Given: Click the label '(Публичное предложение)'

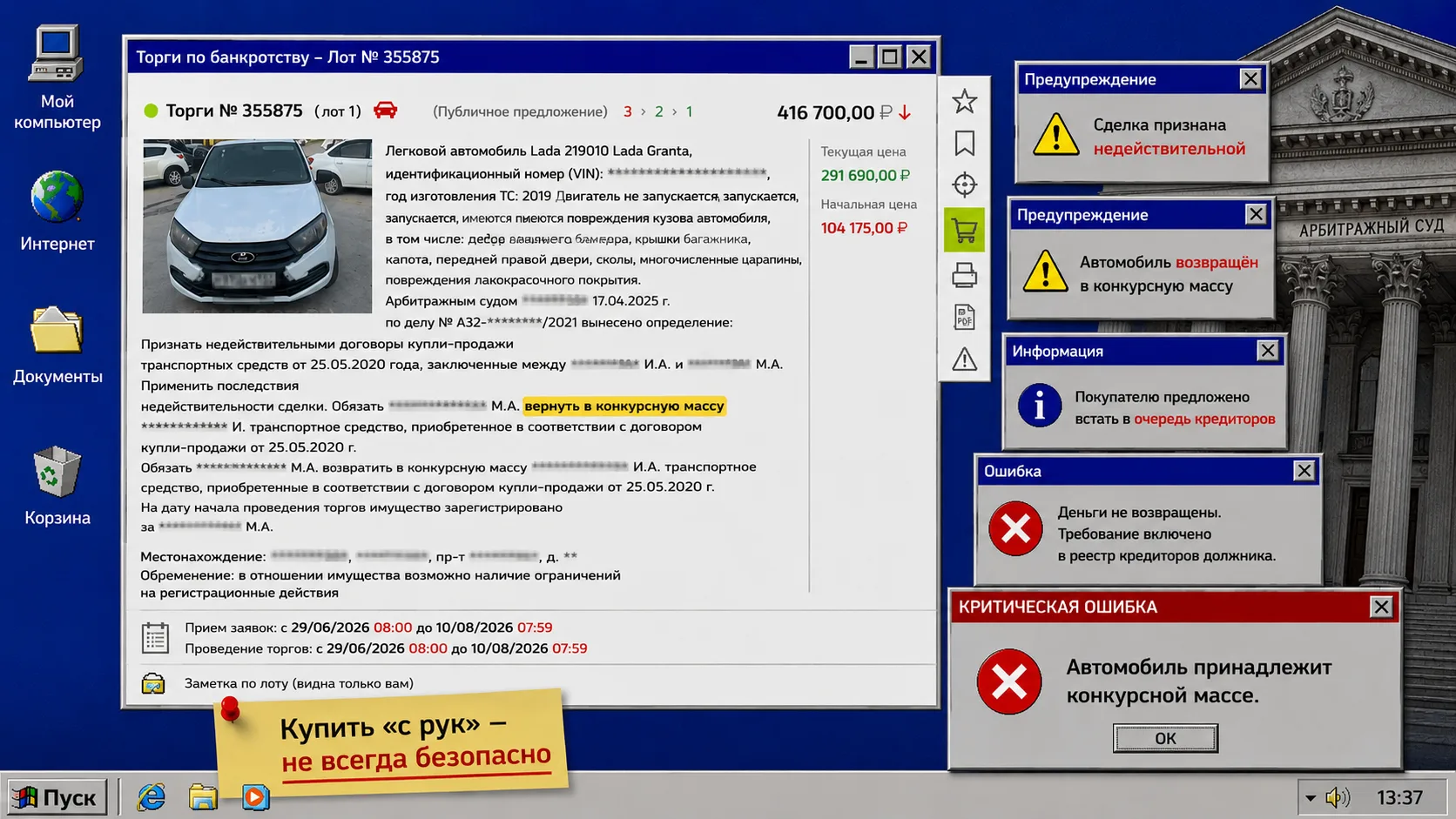Looking at the screenshot, I should (520, 111).
